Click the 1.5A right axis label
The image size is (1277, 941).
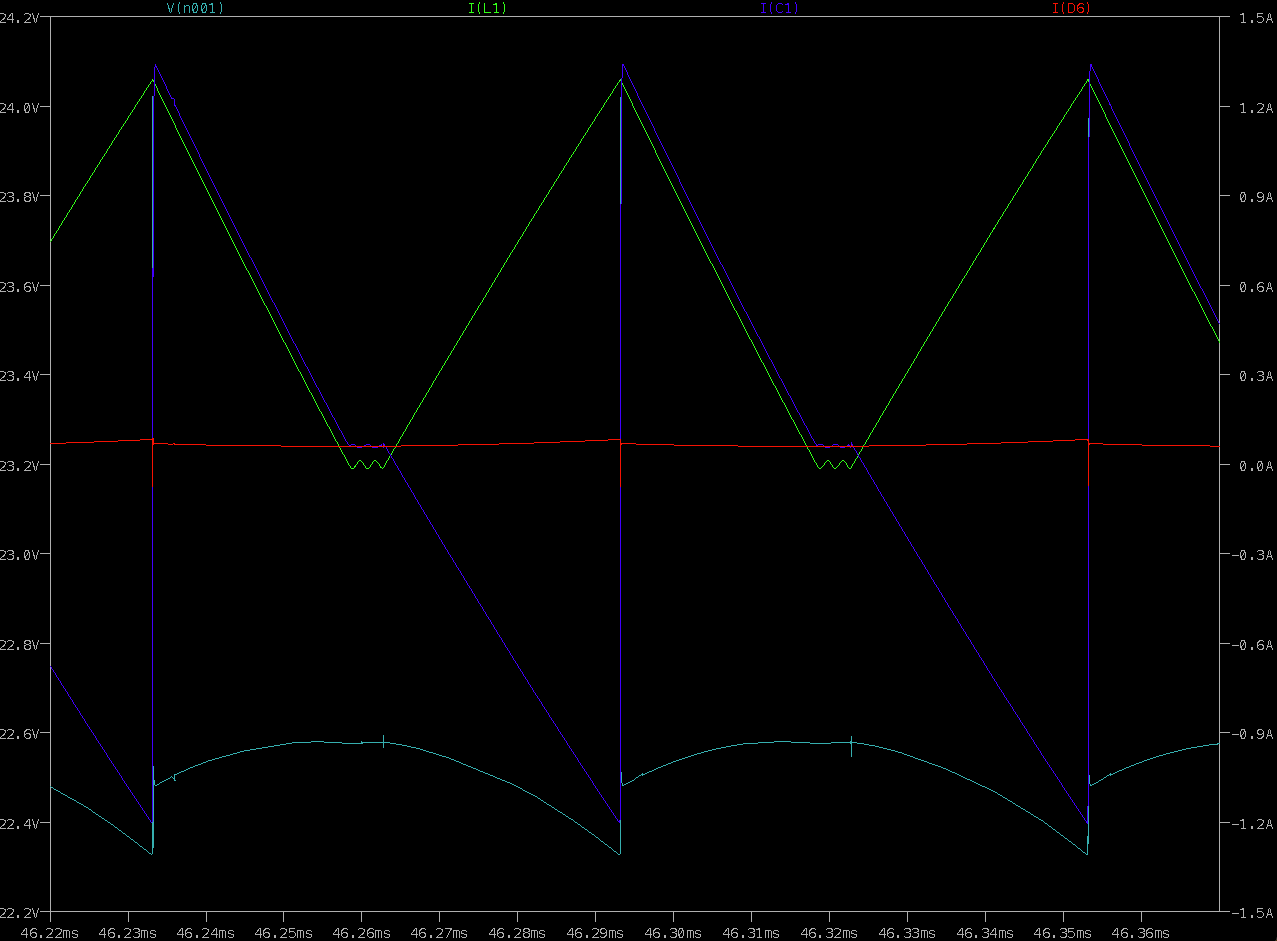point(1256,18)
